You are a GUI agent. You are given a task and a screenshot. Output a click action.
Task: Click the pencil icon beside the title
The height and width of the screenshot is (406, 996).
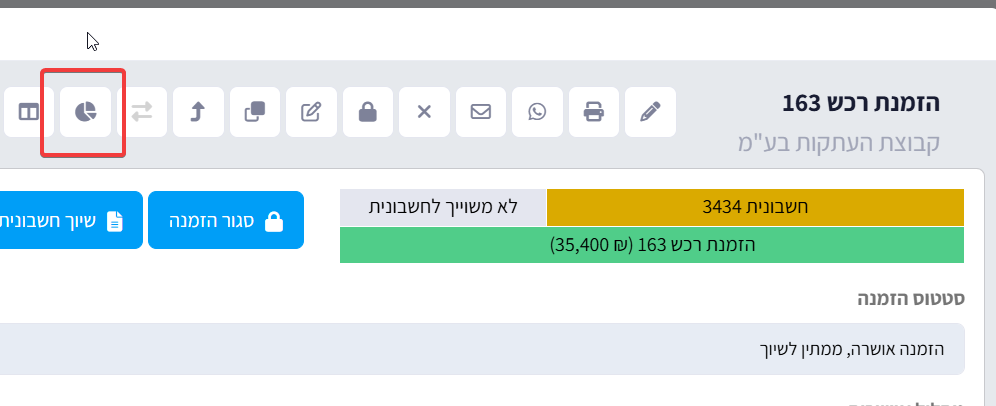click(x=651, y=112)
